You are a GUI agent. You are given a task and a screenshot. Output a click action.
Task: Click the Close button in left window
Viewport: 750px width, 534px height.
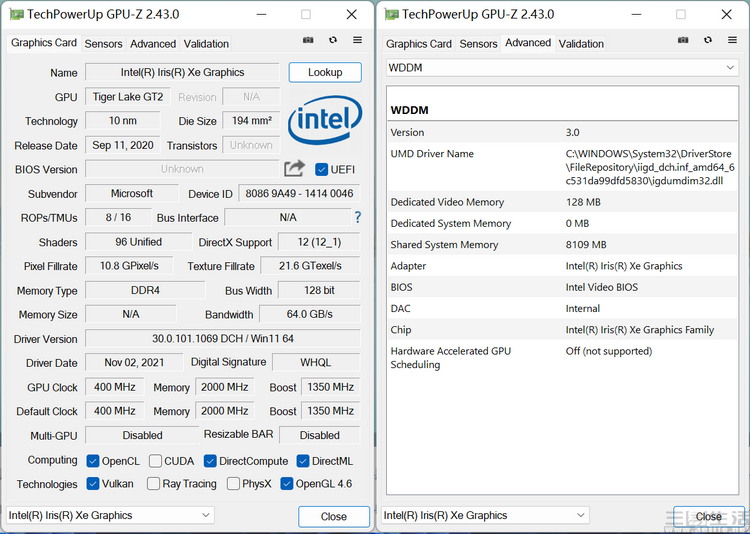pyautogui.click(x=333, y=516)
